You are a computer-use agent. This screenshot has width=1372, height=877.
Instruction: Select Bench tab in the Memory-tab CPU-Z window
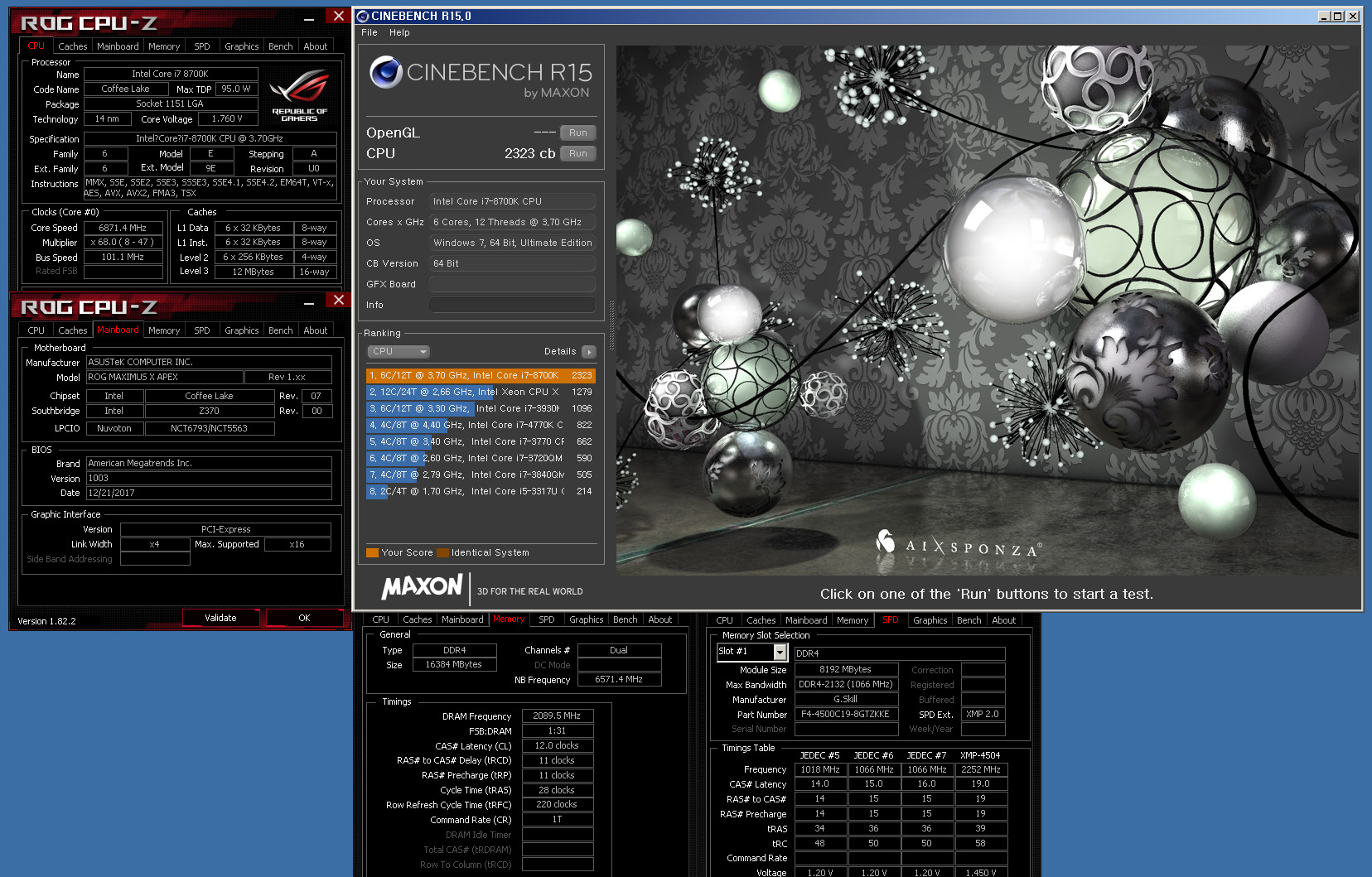[x=626, y=619]
